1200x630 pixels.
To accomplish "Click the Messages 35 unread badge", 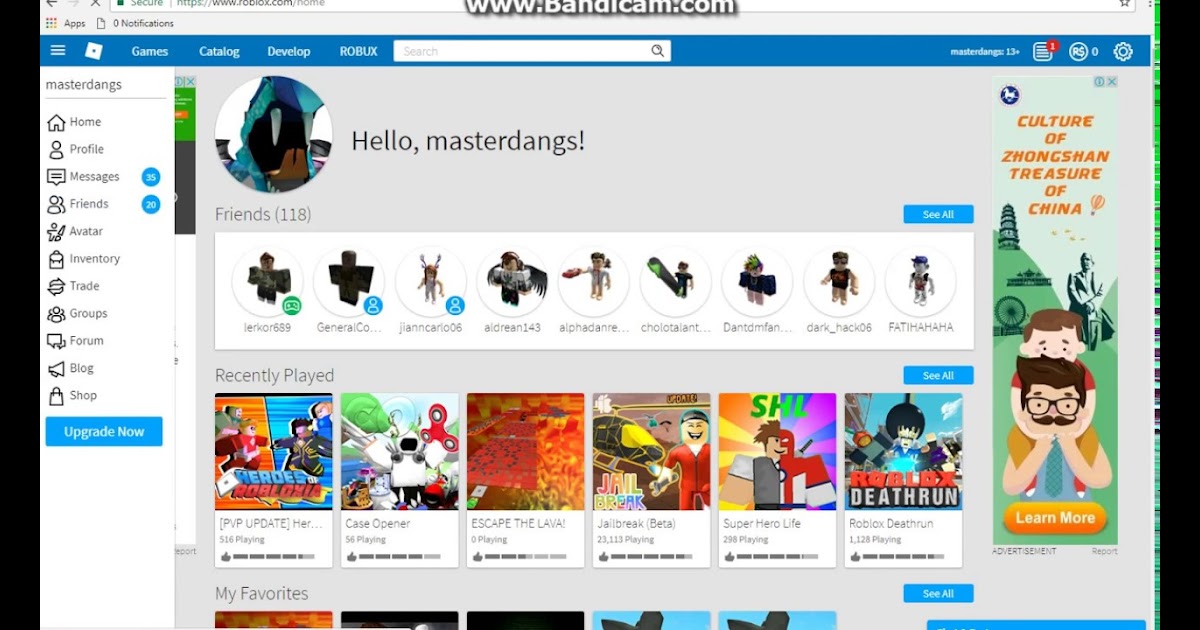I will 151,178.
